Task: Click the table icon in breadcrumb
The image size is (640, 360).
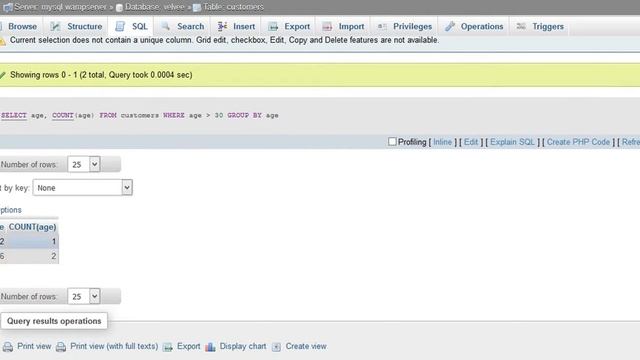Action: [x=197, y=7]
